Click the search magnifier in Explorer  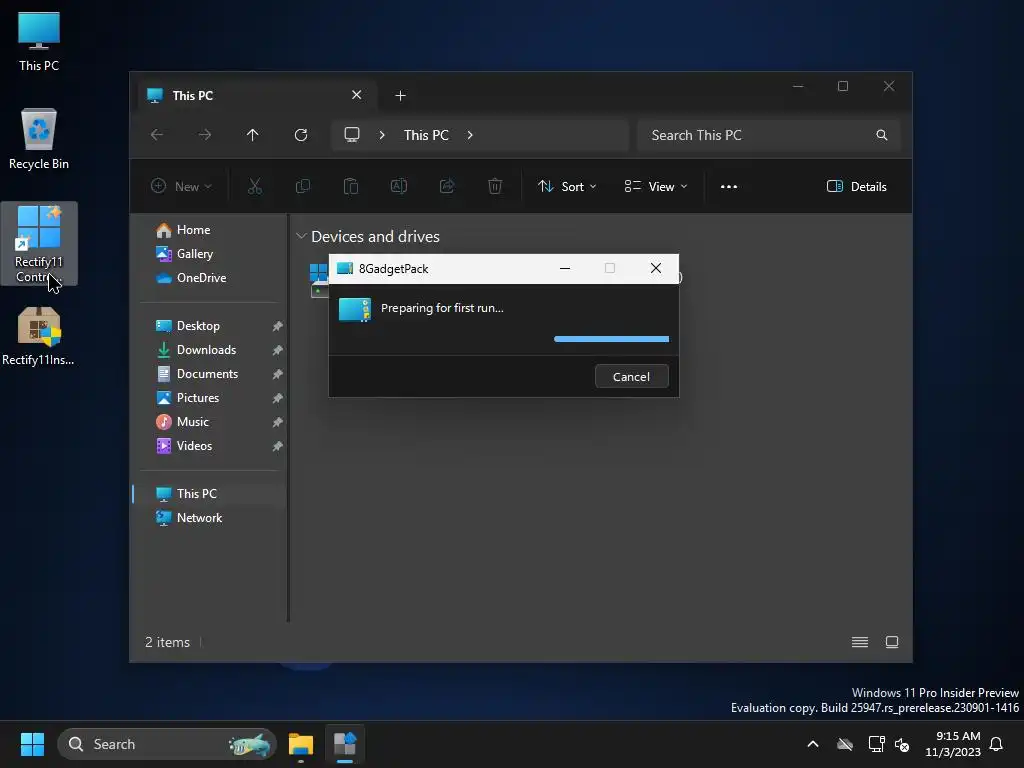pyautogui.click(x=882, y=135)
